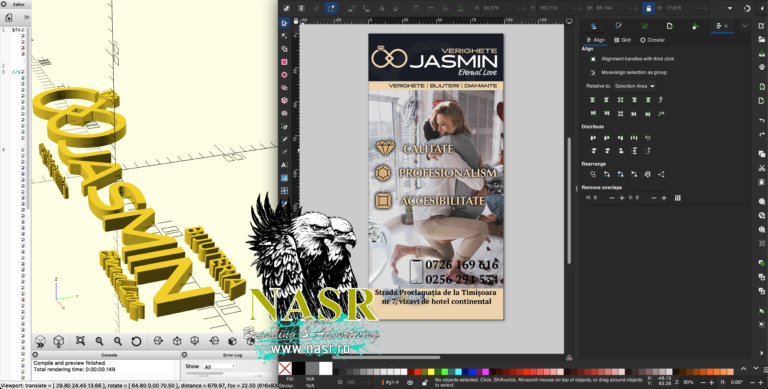Toggle width/height lock ratio button

pos(648,8)
